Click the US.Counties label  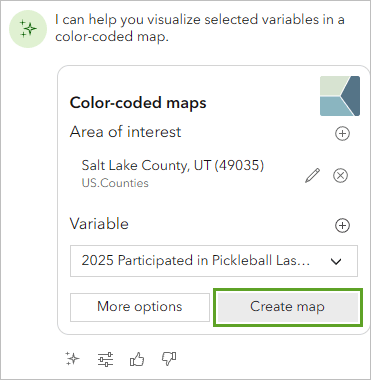[115, 183]
